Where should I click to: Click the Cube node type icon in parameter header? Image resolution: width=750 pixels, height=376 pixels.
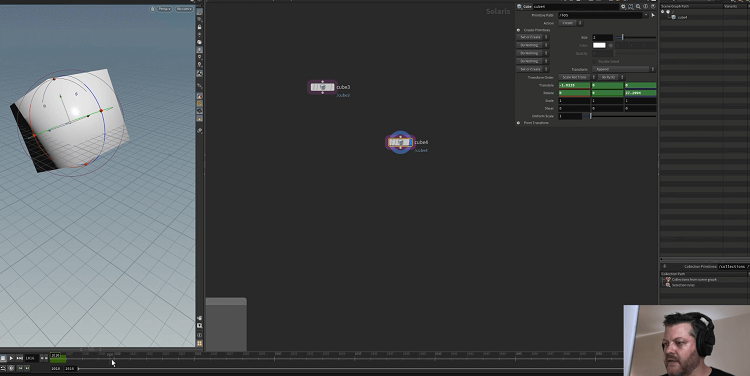point(519,7)
